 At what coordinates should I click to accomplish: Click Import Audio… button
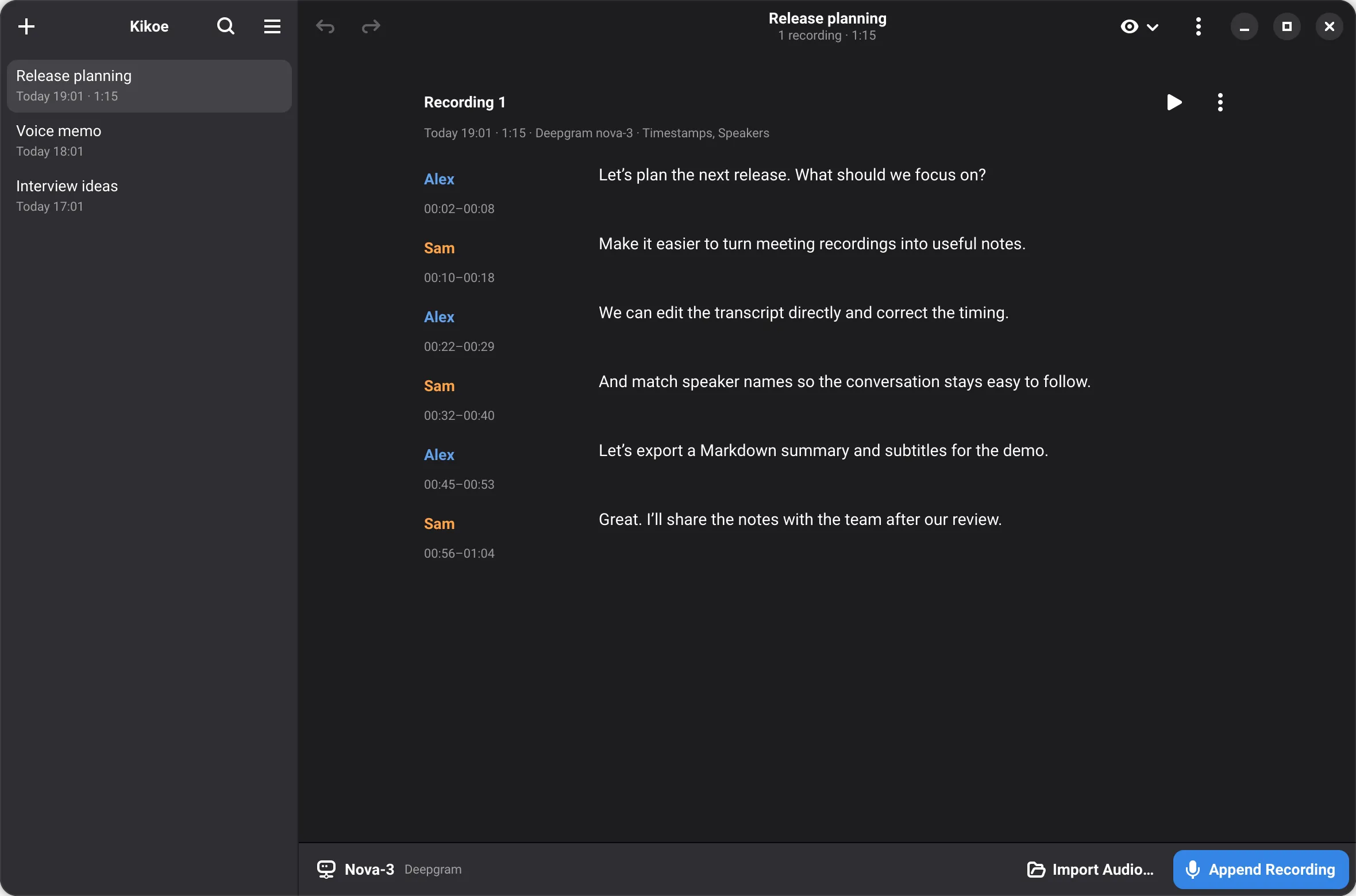point(1091,869)
